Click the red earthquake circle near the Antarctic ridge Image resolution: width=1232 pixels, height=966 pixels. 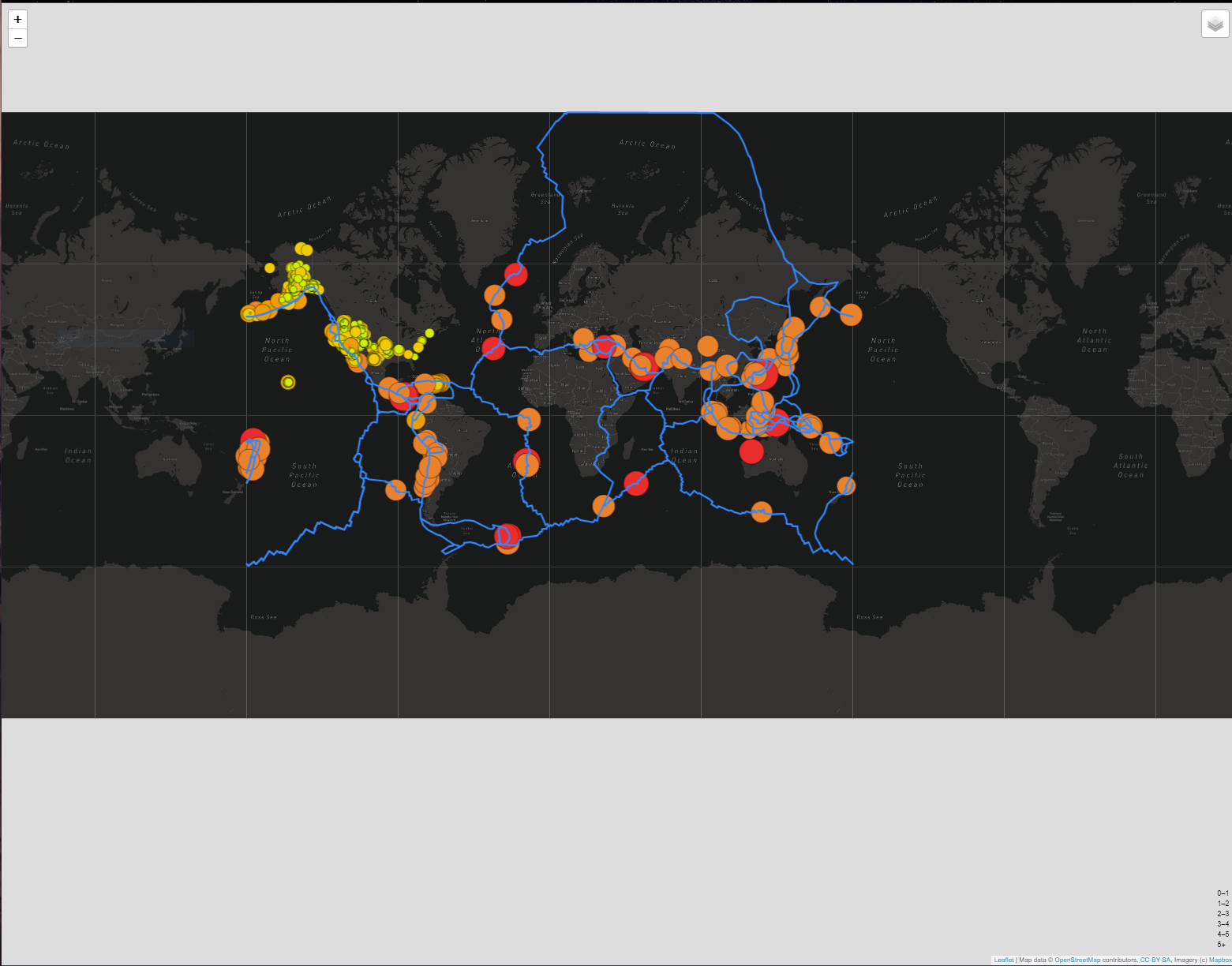click(506, 537)
